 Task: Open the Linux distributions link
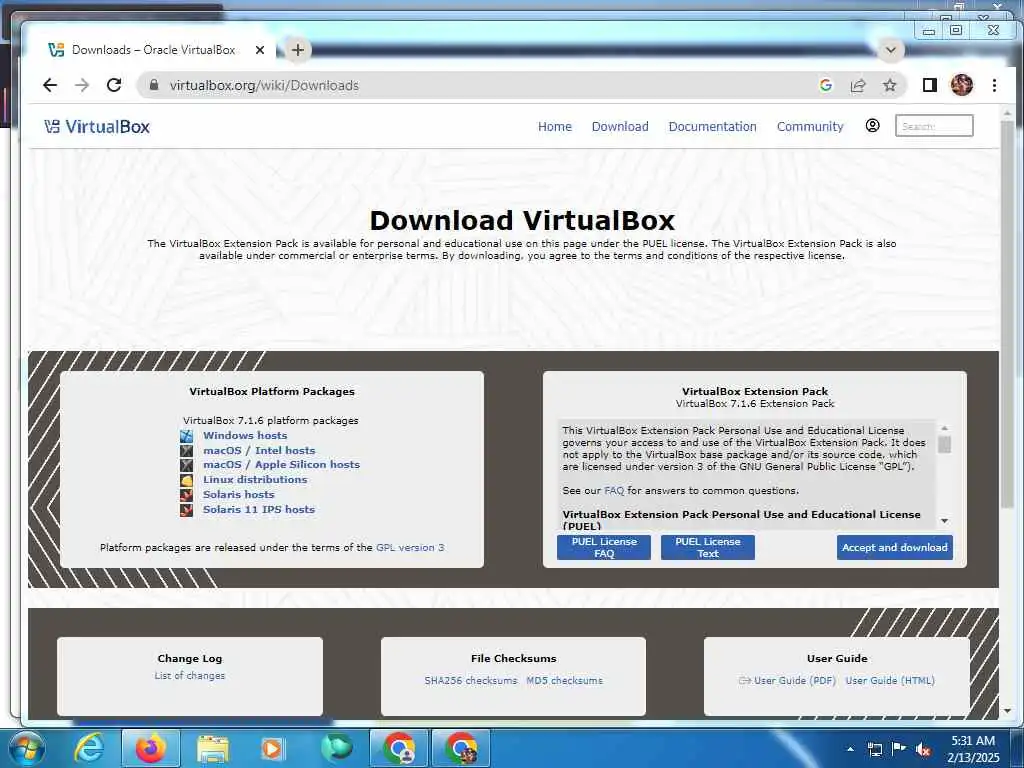(x=255, y=479)
